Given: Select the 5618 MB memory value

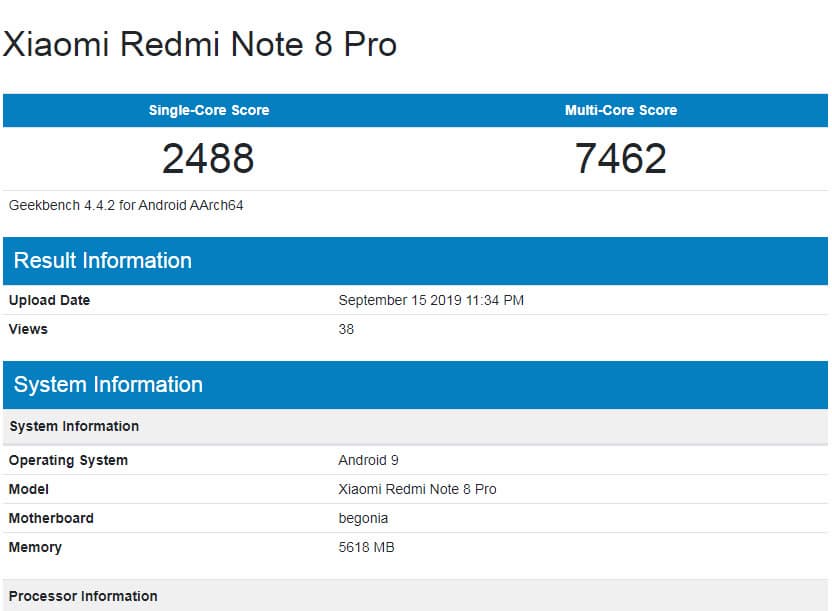Looking at the screenshot, I should click(368, 547).
